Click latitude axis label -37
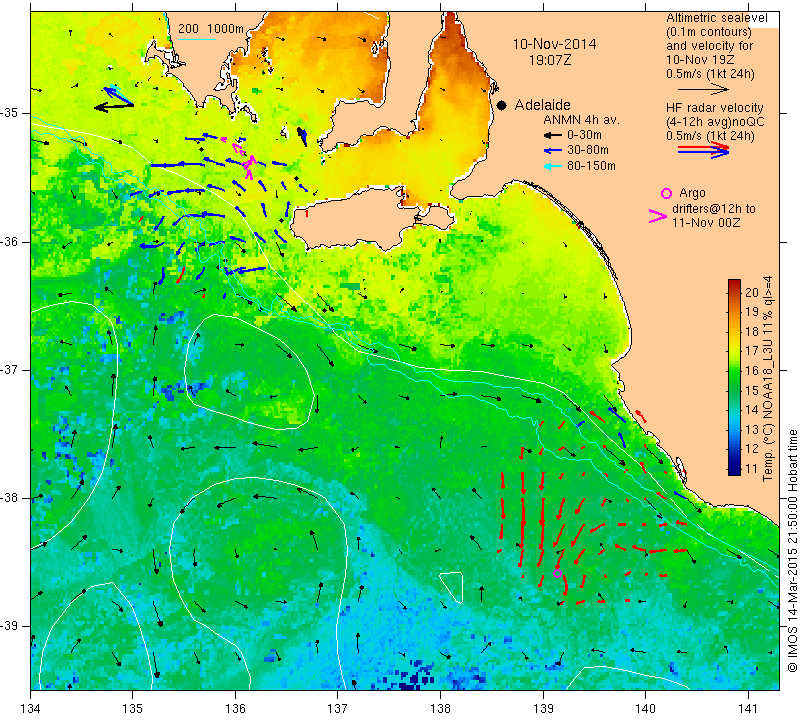Image resolution: width=800 pixels, height=720 pixels. (x=11, y=369)
